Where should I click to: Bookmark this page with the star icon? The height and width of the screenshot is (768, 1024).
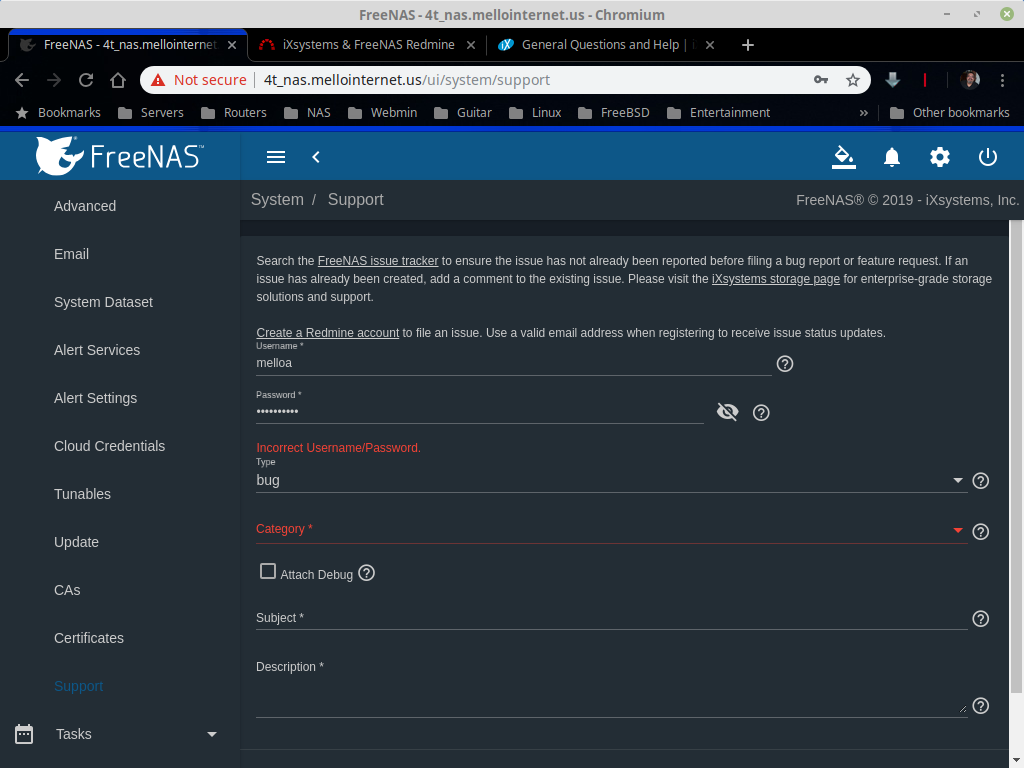click(x=853, y=80)
